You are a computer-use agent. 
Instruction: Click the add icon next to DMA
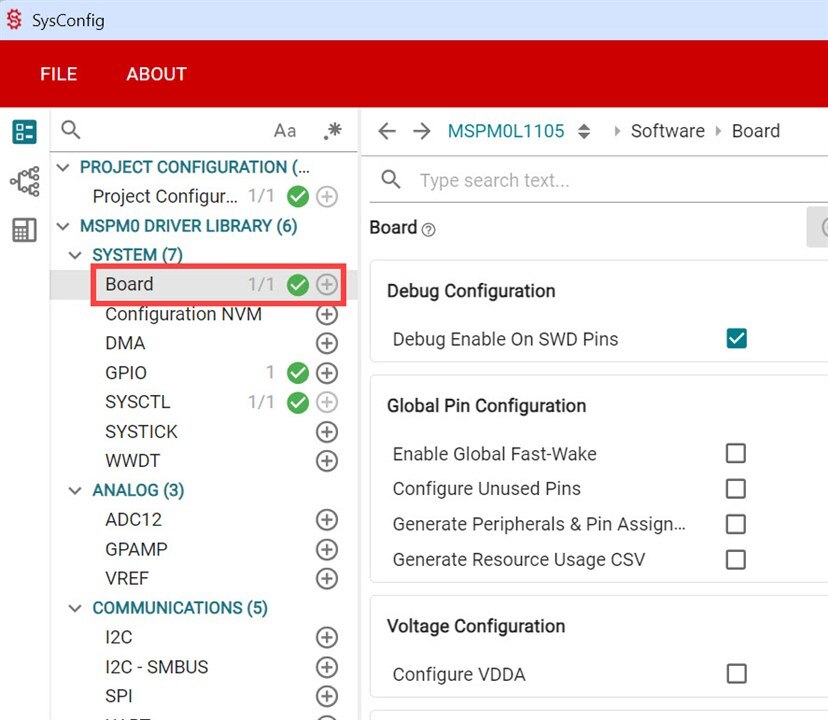326,343
